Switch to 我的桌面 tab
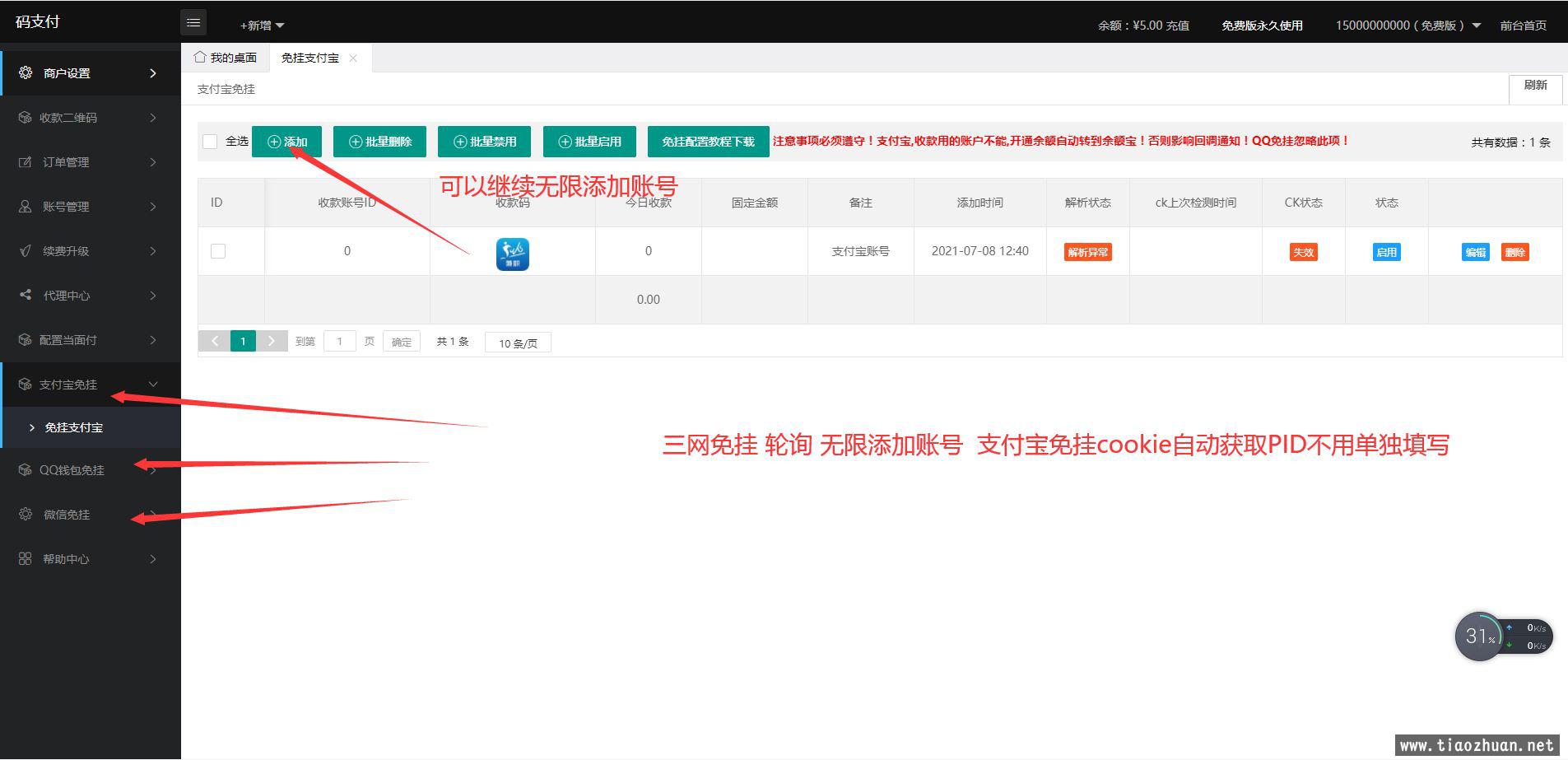1568x760 pixels. coord(226,58)
